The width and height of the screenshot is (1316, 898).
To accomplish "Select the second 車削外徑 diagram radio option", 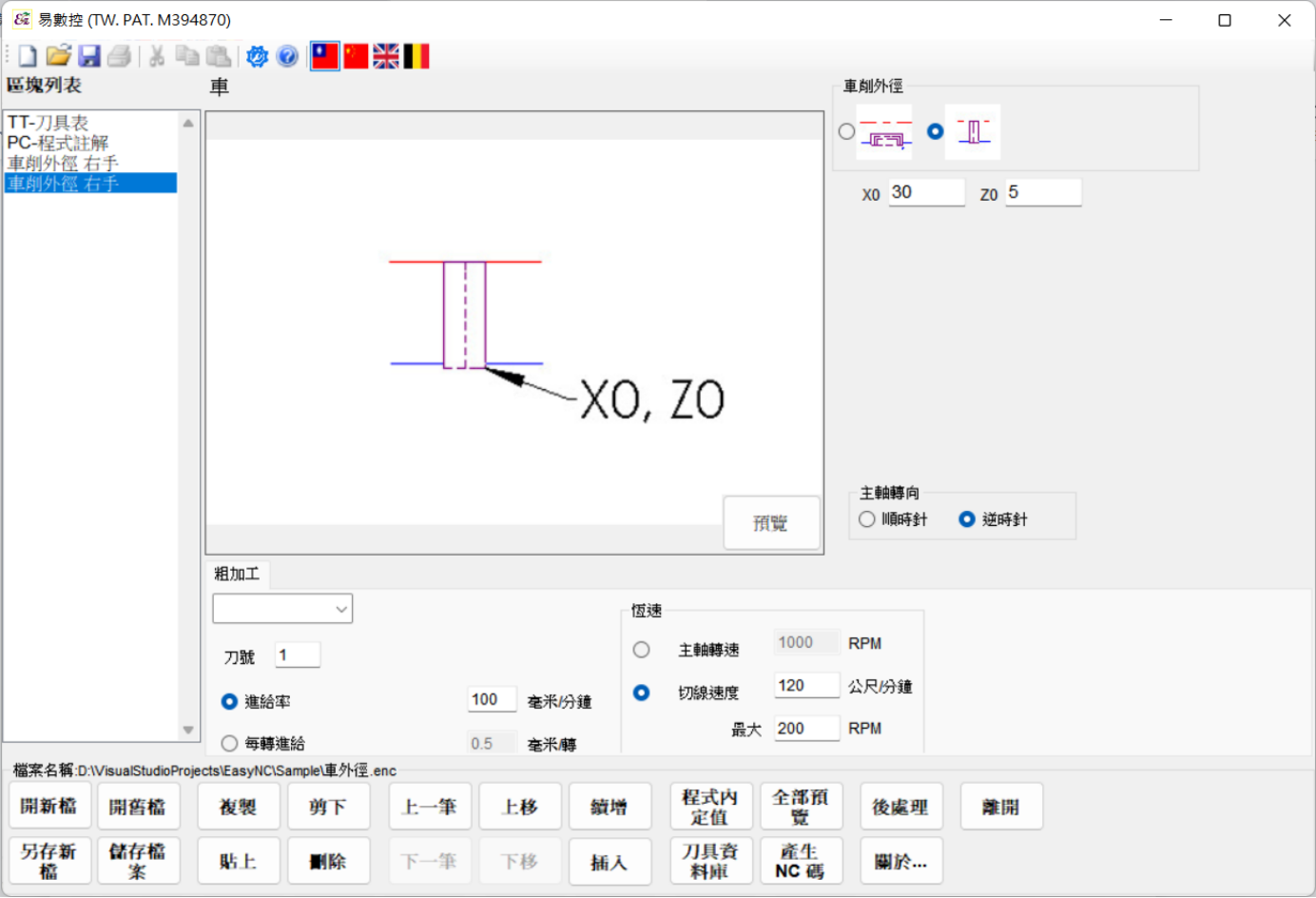I will point(936,131).
